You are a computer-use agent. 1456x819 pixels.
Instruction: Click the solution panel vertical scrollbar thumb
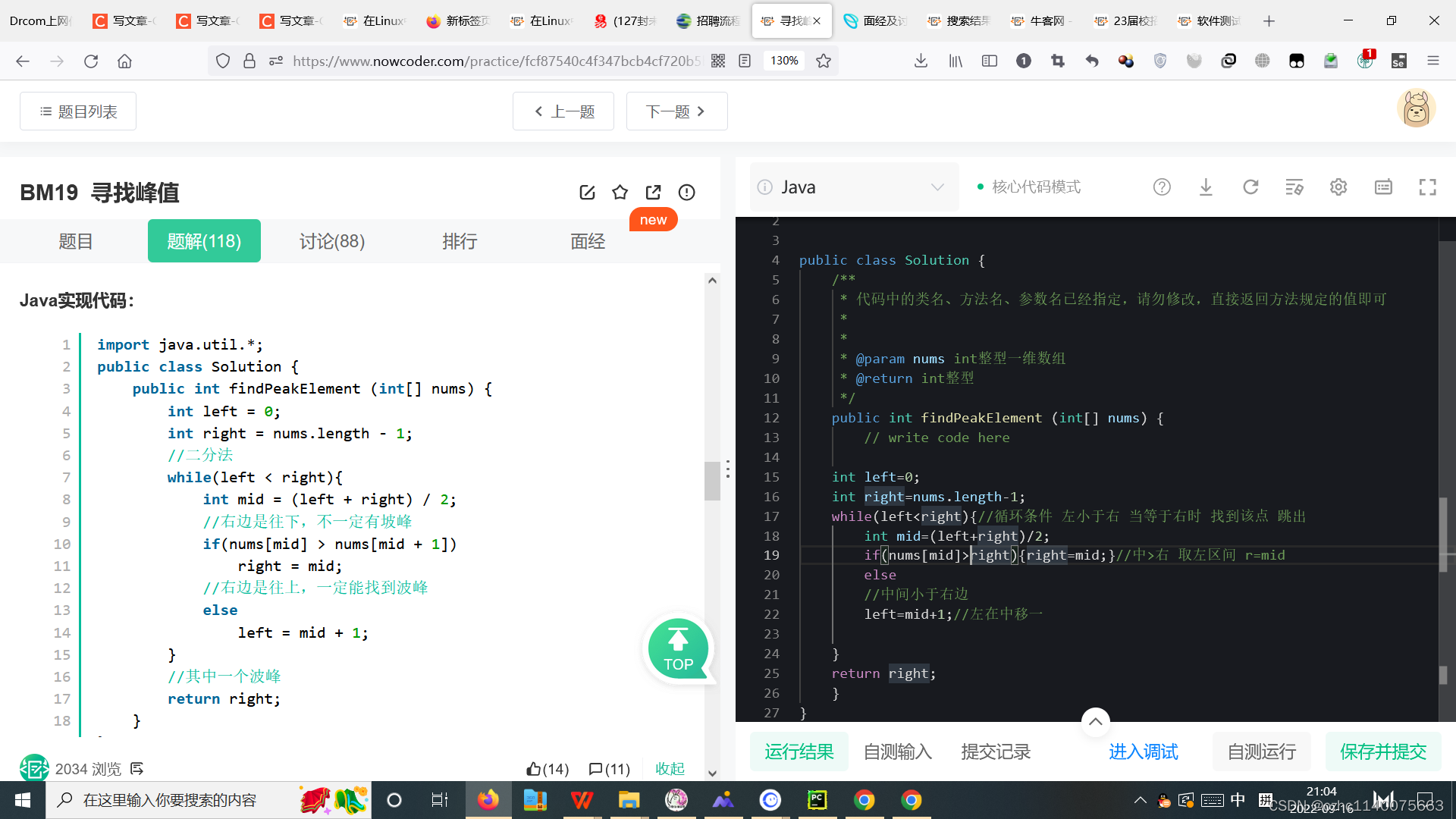click(x=712, y=481)
